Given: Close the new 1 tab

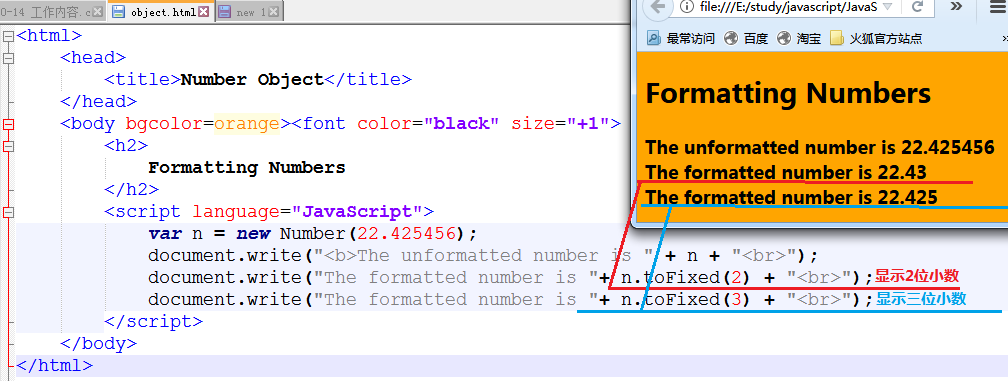Looking at the screenshot, I should click(x=274, y=12).
